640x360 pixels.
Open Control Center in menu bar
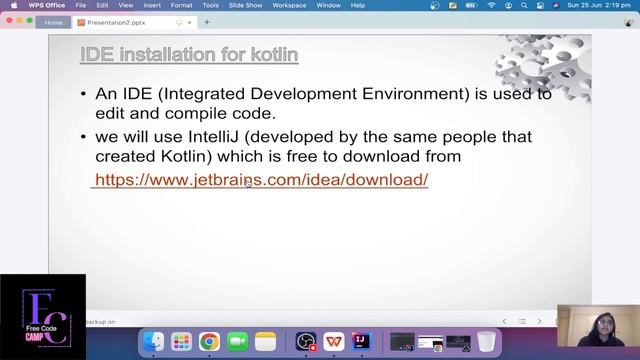[x=540, y=5]
